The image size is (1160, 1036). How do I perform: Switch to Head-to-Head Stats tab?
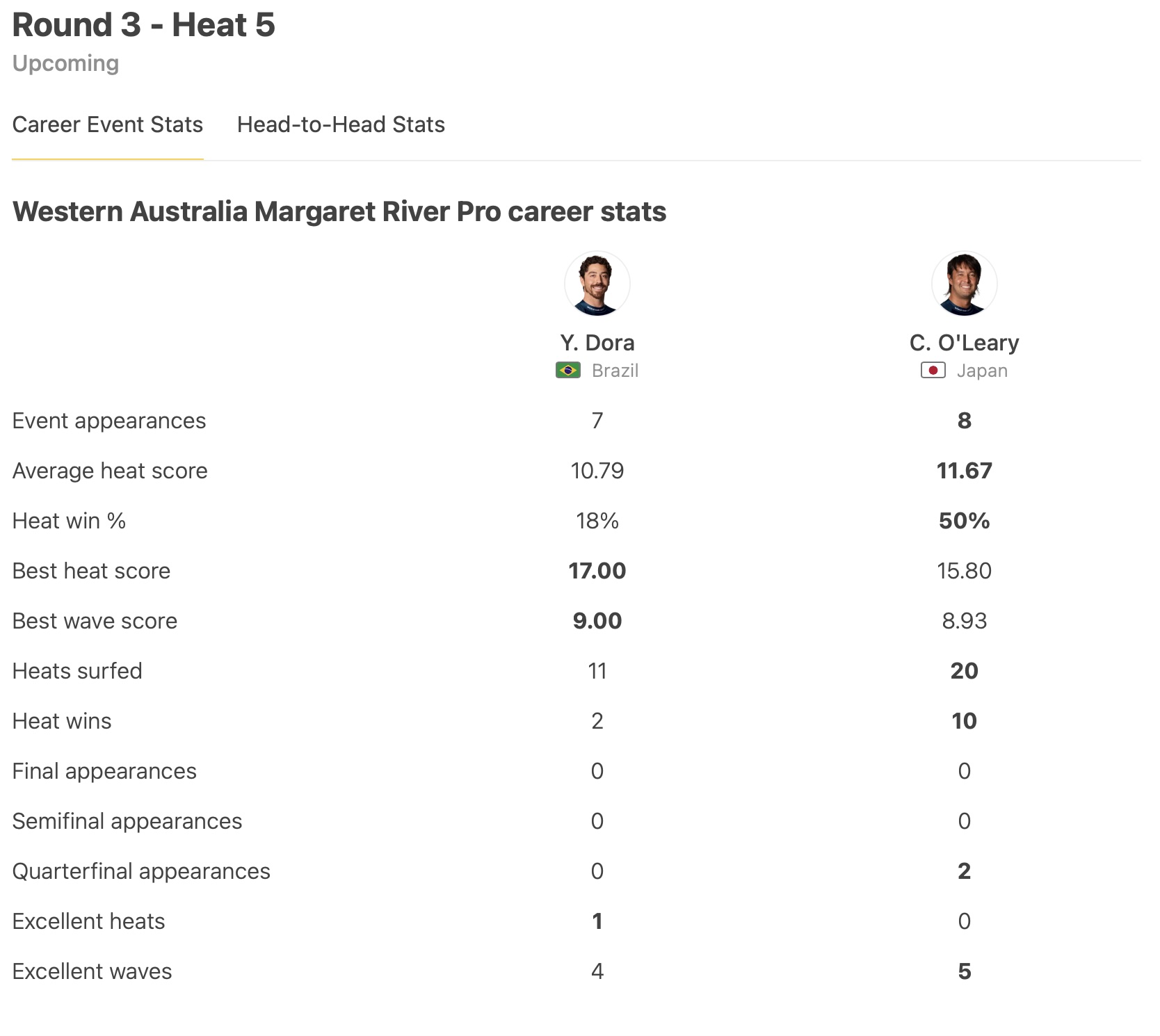tap(341, 124)
